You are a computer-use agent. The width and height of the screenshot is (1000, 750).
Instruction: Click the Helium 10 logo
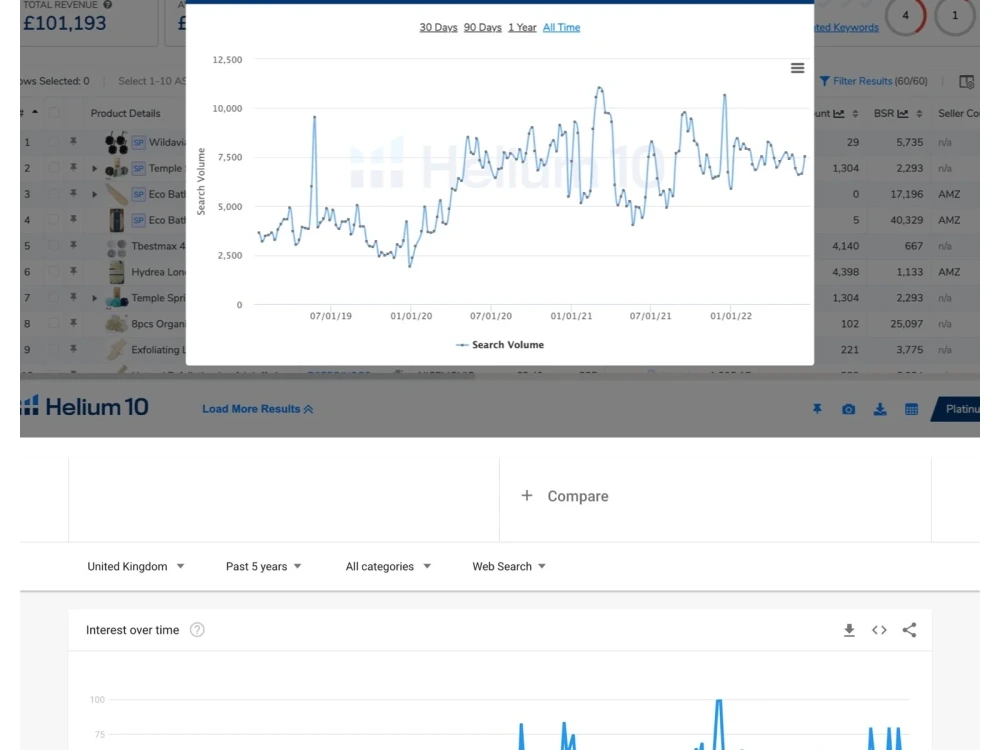pos(85,406)
